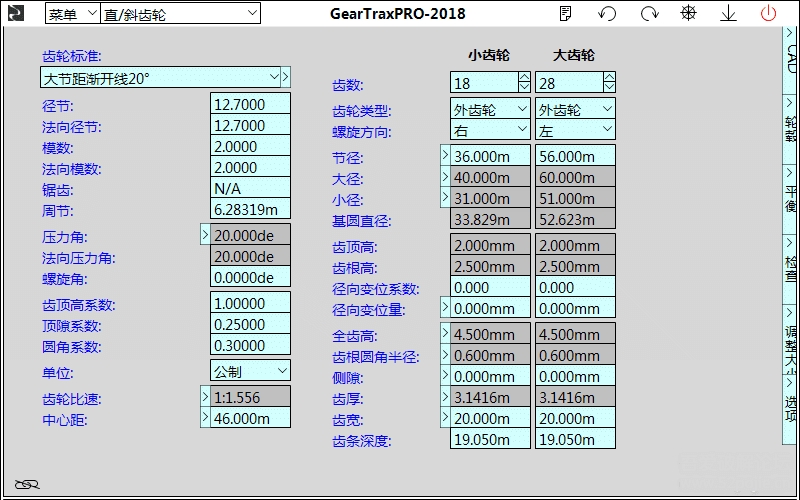800x500 pixels.
Task: Open the 平衡 side tab
Action: click(791, 199)
